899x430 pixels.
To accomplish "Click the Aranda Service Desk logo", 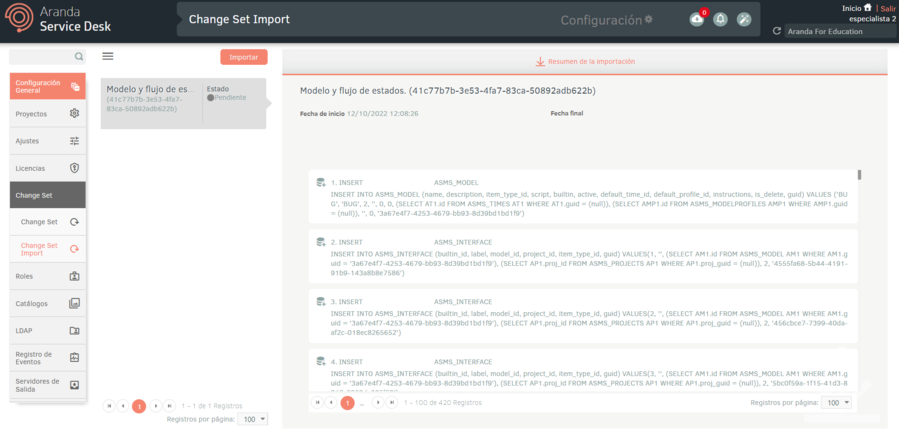I will [57, 19].
